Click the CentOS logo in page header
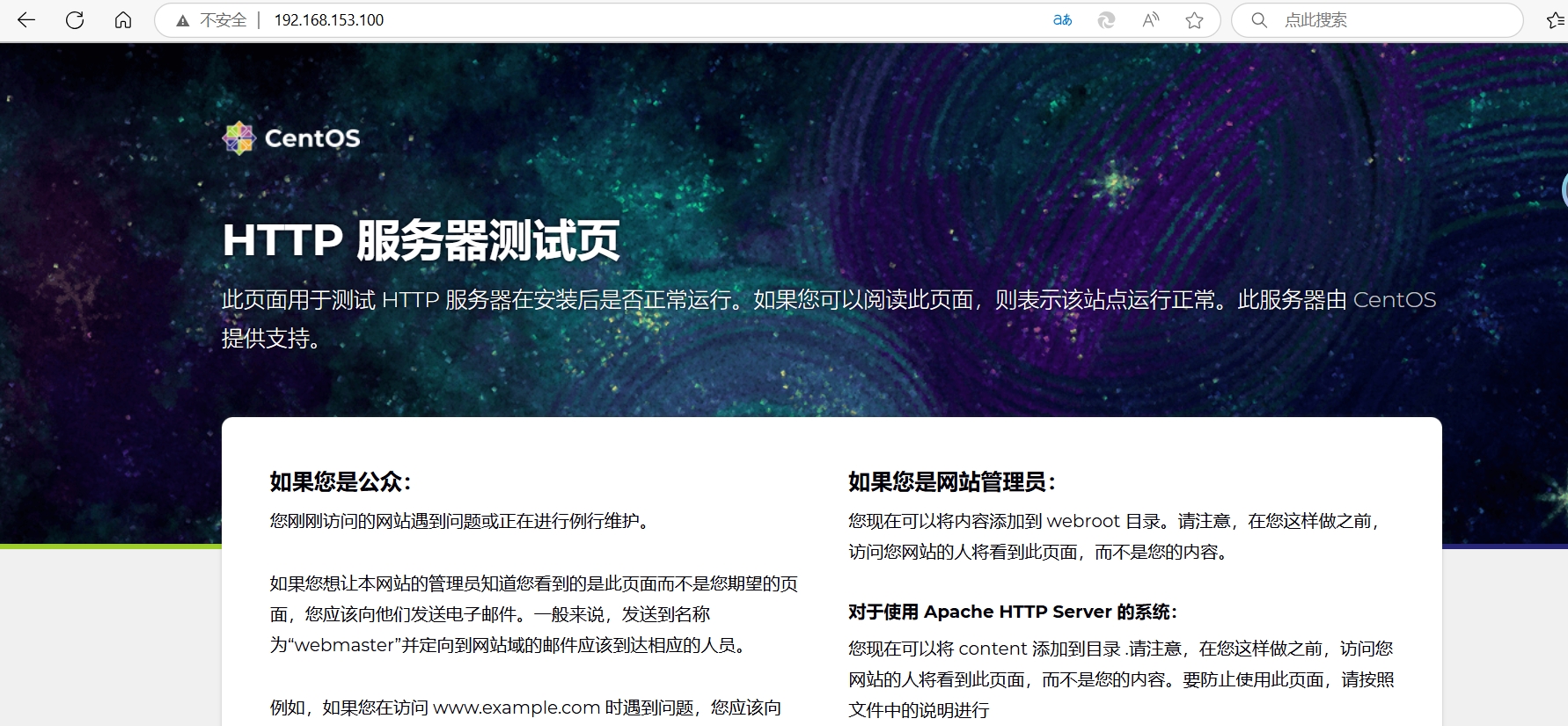The image size is (1568, 726). click(291, 138)
